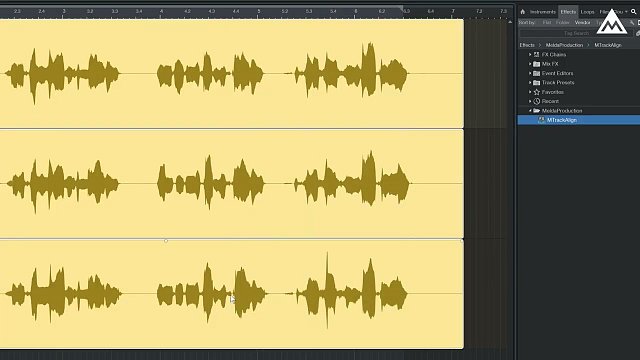640x360 pixels.
Task: Switch to the Loops browser tab
Action: [x=588, y=12]
